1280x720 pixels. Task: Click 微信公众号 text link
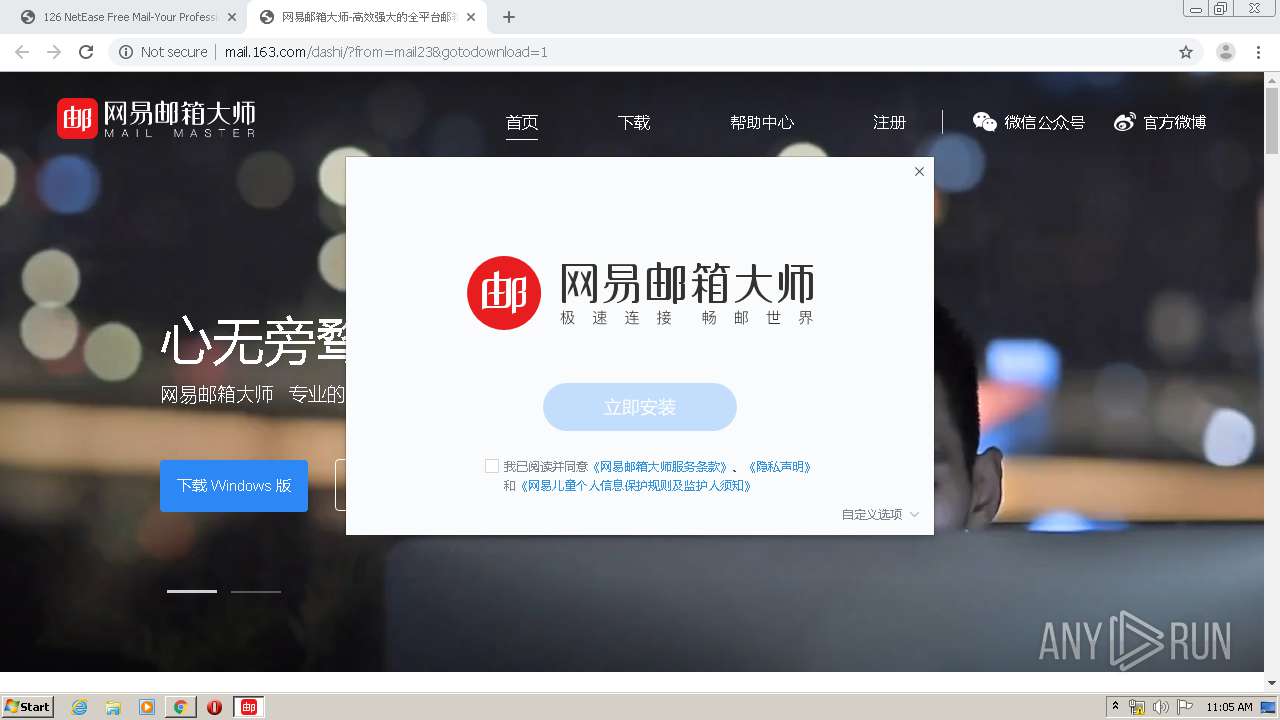coord(1045,122)
